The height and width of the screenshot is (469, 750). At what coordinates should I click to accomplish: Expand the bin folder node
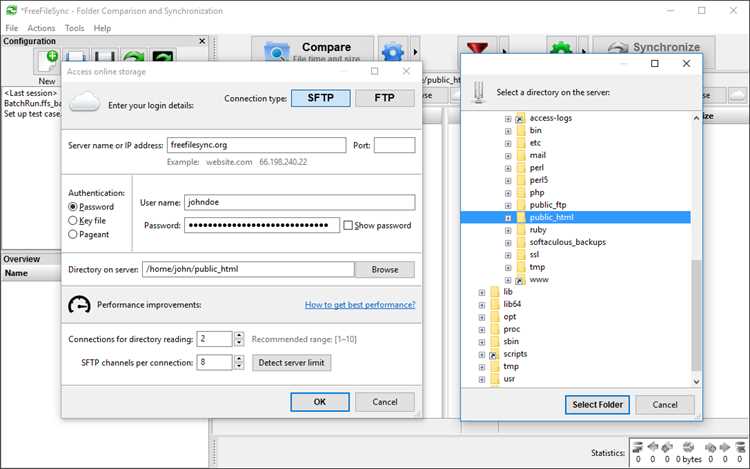click(x=508, y=131)
